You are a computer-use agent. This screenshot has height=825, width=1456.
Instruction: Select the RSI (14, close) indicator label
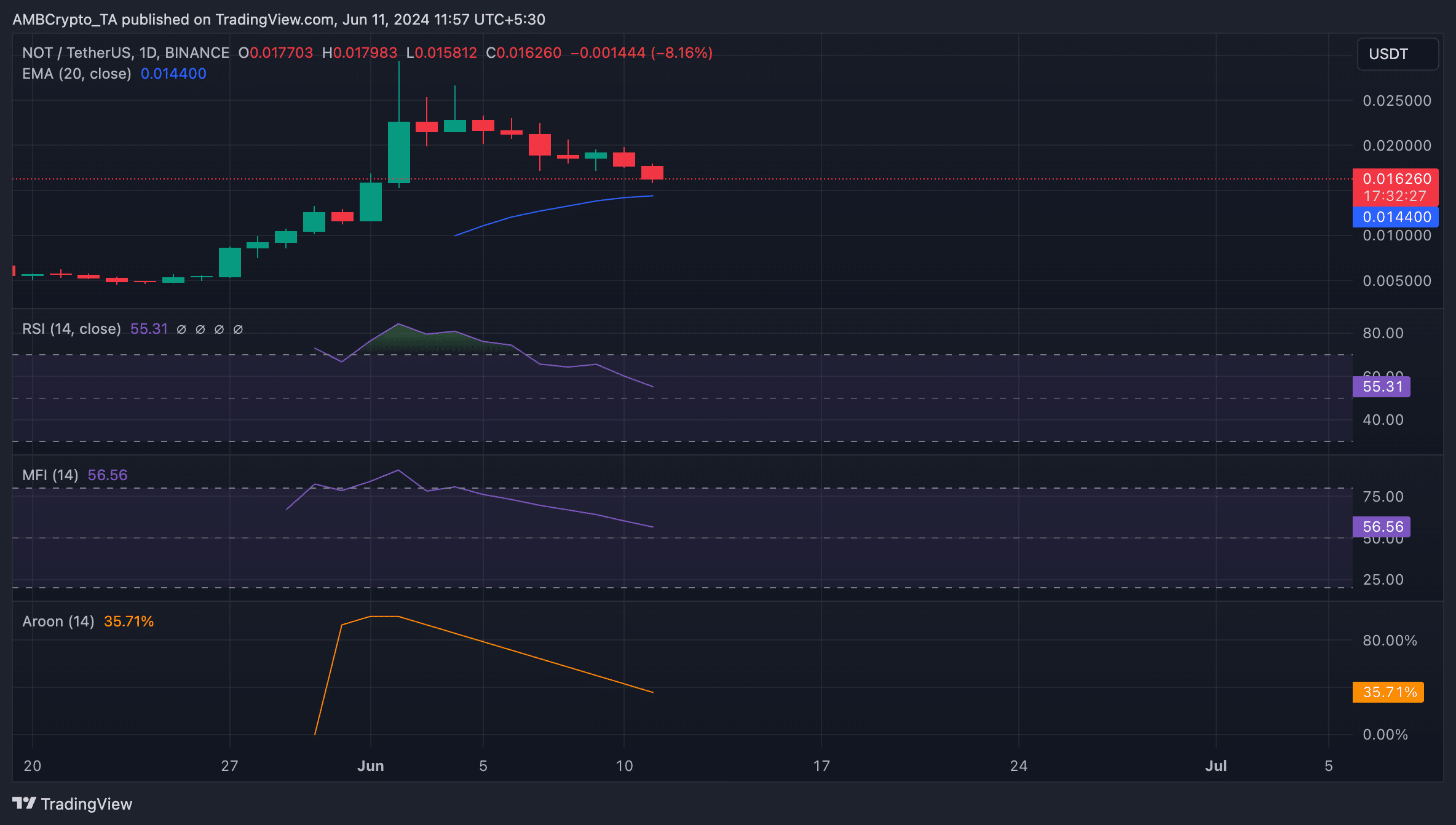click(x=71, y=329)
